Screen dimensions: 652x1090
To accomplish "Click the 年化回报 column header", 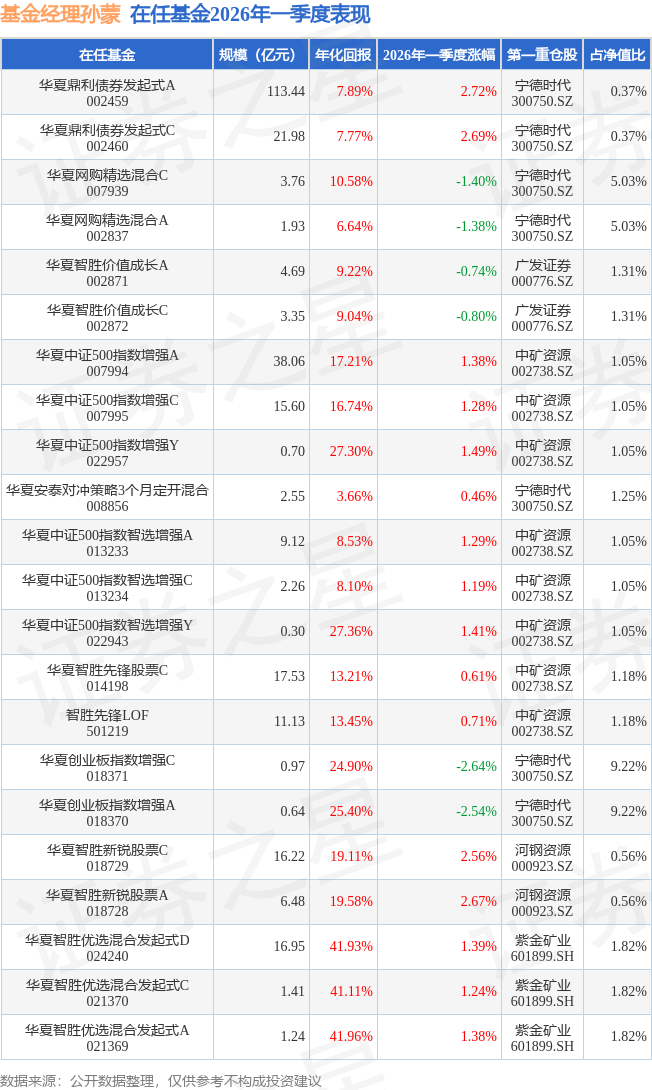I will 343,54.
